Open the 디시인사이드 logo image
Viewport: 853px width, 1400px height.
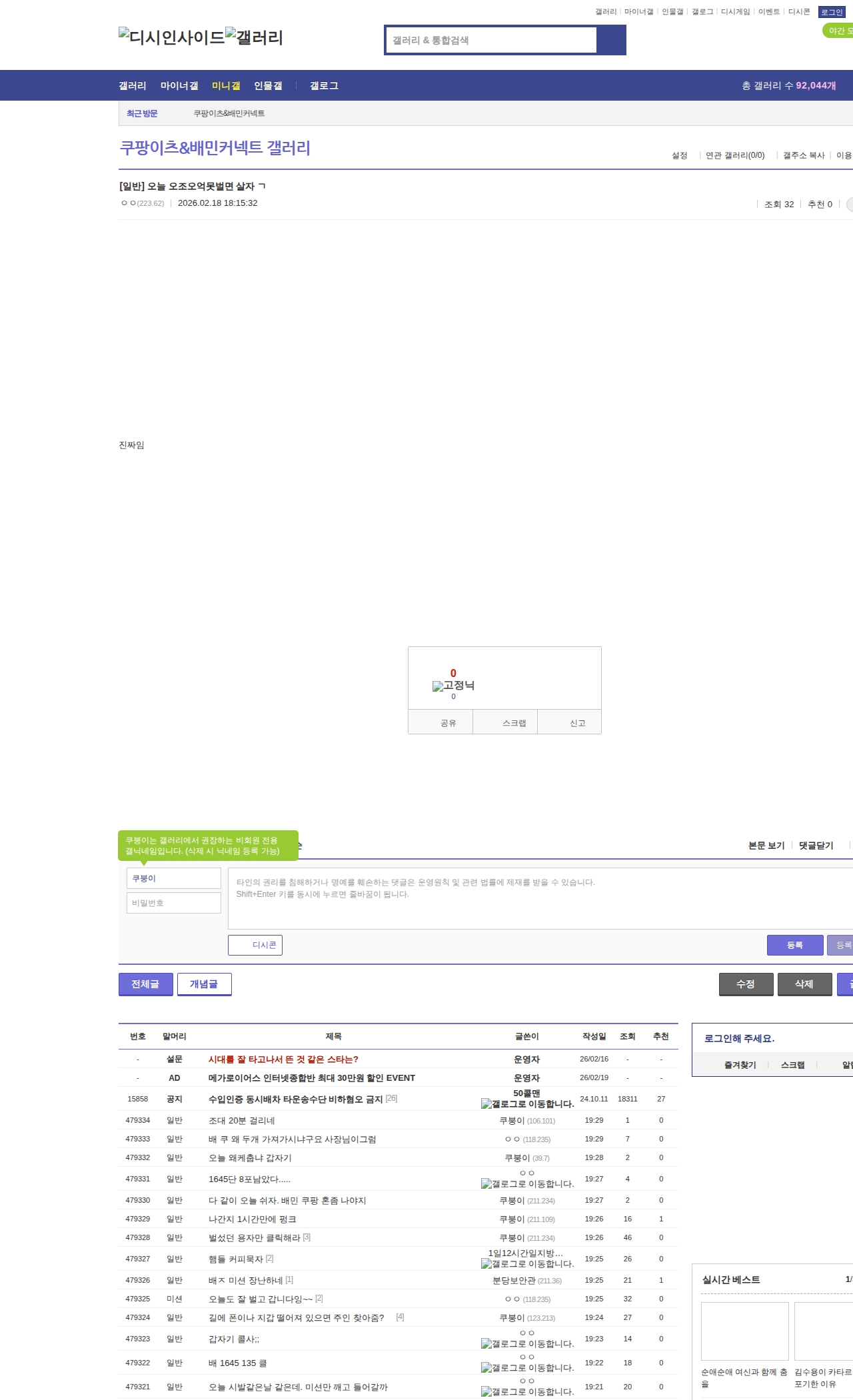coord(172,37)
